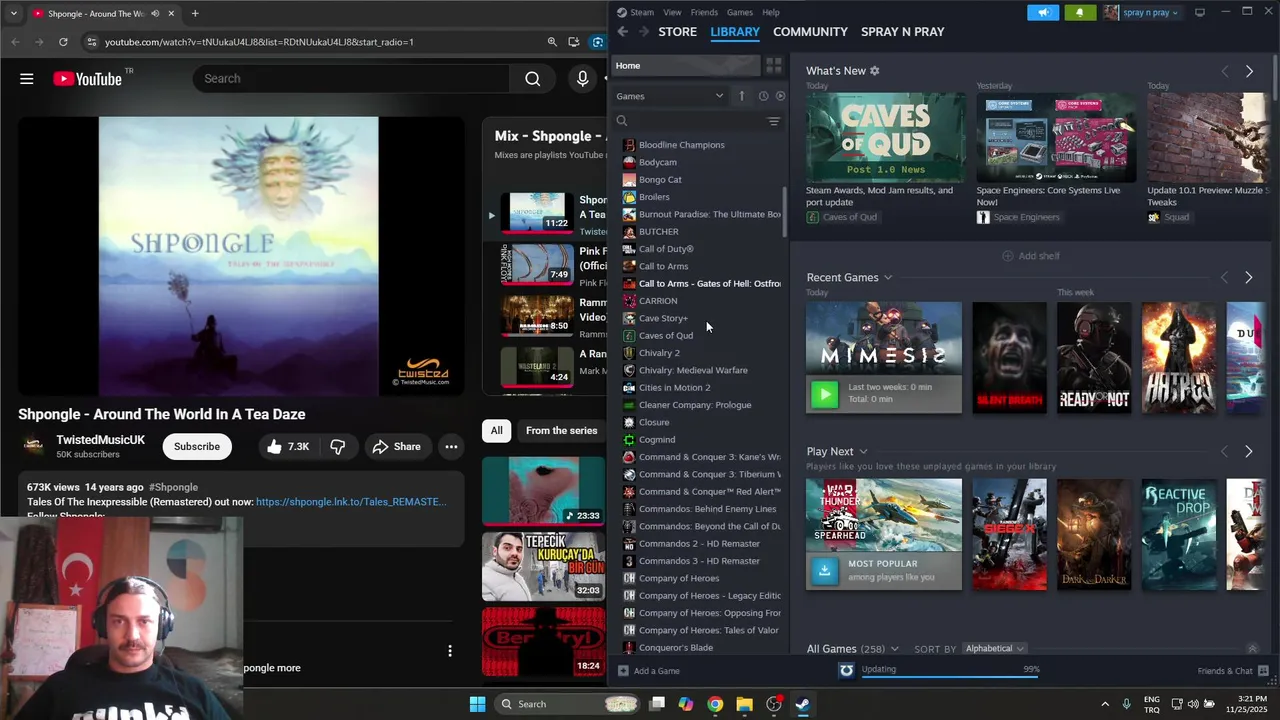
Task: Select 'From the series' filter chip
Action: 561,431
